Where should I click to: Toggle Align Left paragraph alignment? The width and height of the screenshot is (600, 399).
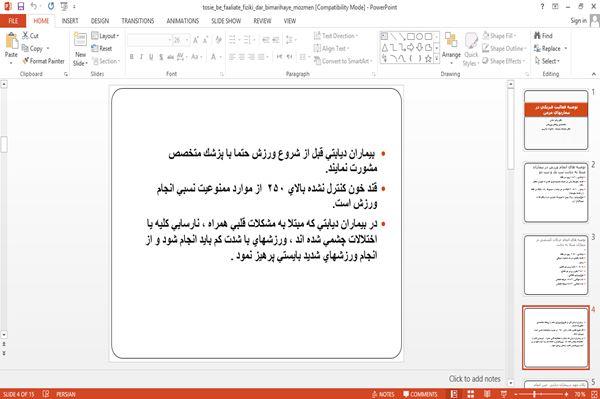[x=232, y=57]
